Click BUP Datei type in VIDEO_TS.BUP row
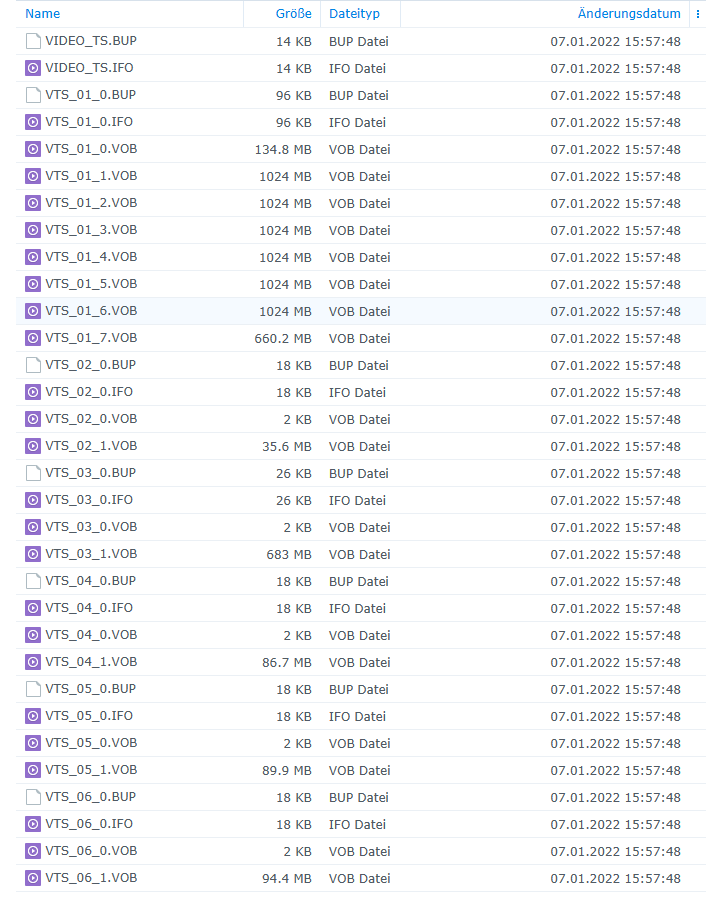The height and width of the screenshot is (916, 707). tap(359, 41)
